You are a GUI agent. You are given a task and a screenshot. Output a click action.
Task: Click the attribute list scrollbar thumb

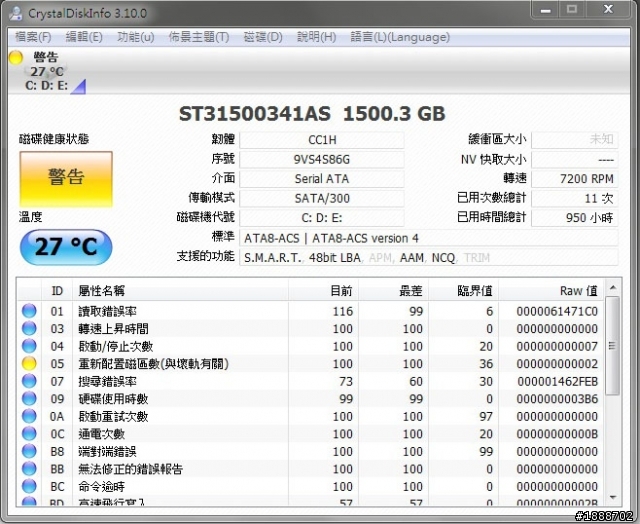(x=612, y=346)
